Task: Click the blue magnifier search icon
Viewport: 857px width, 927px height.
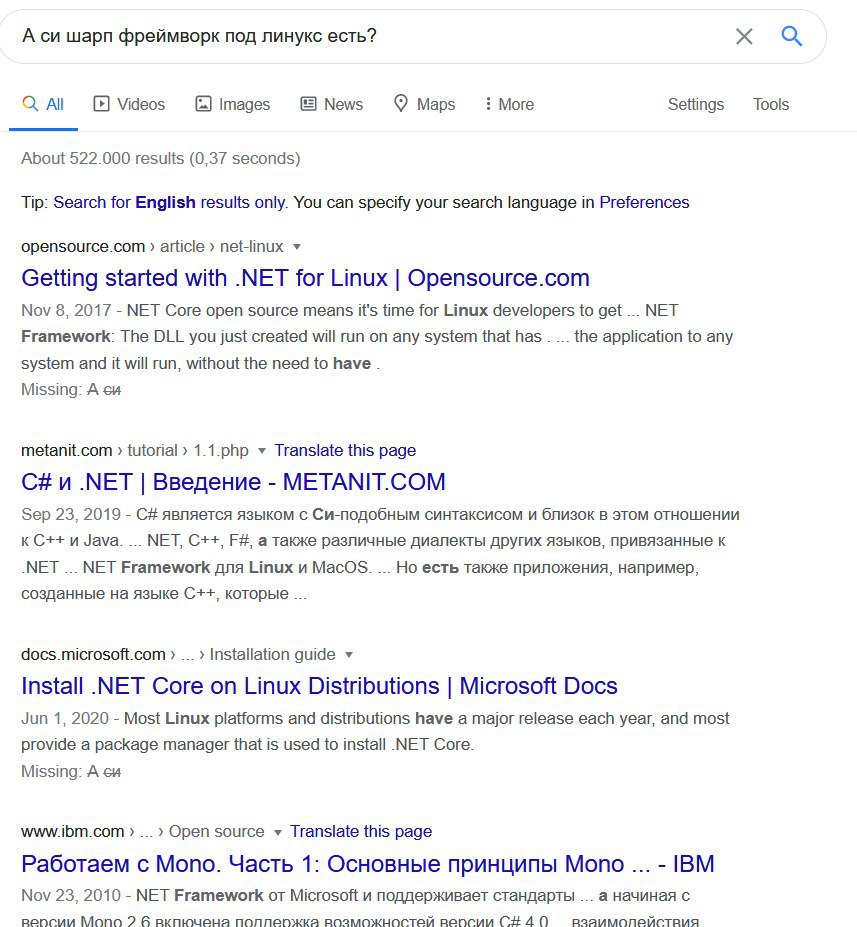Action: pyautogui.click(x=791, y=36)
